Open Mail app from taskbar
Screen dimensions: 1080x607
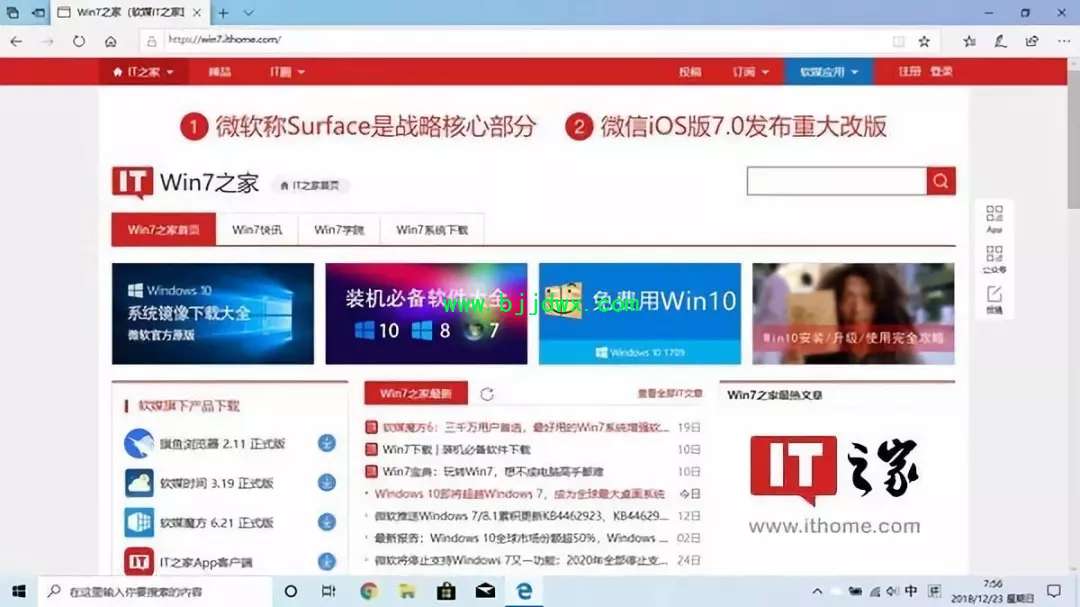485,591
